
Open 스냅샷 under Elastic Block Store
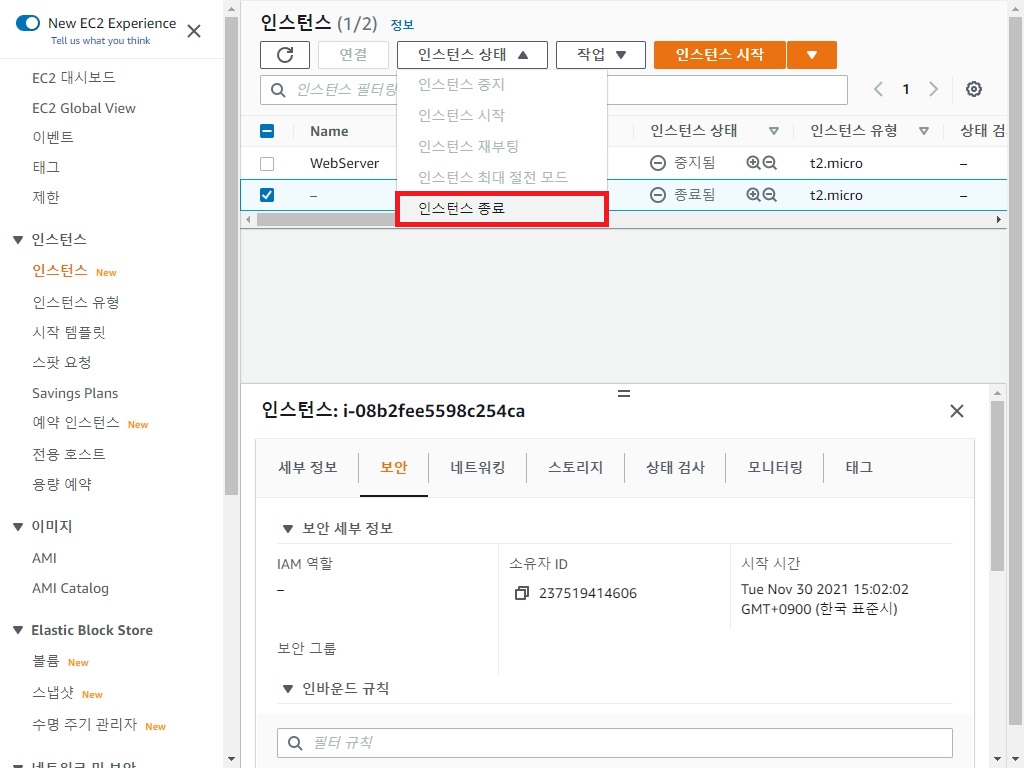click(x=53, y=693)
